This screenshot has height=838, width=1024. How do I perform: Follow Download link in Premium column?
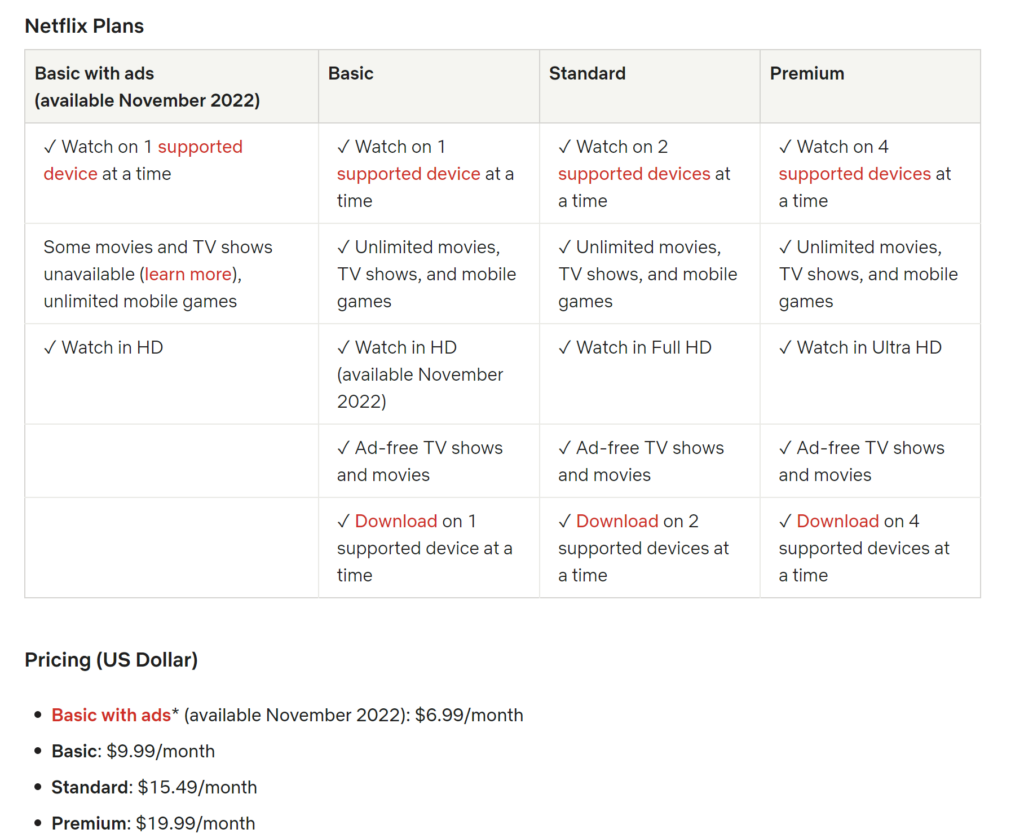(838, 521)
